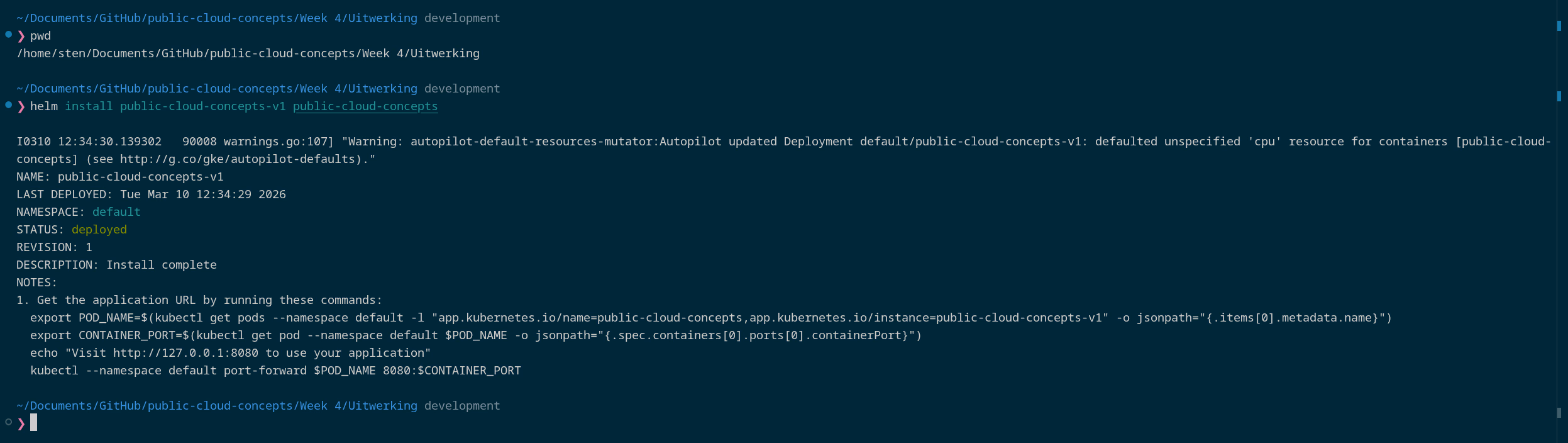
Task: Click the underlined public-cloud-concepts chart path
Action: point(365,106)
